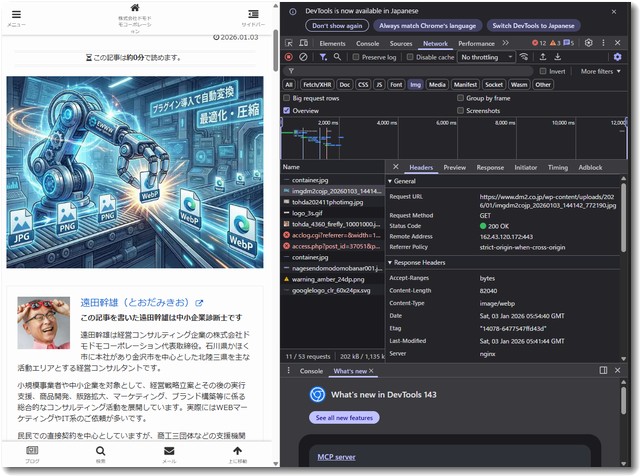The image size is (640, 476).
Task: Open the Timing tab of request
Action: [558, 167]
